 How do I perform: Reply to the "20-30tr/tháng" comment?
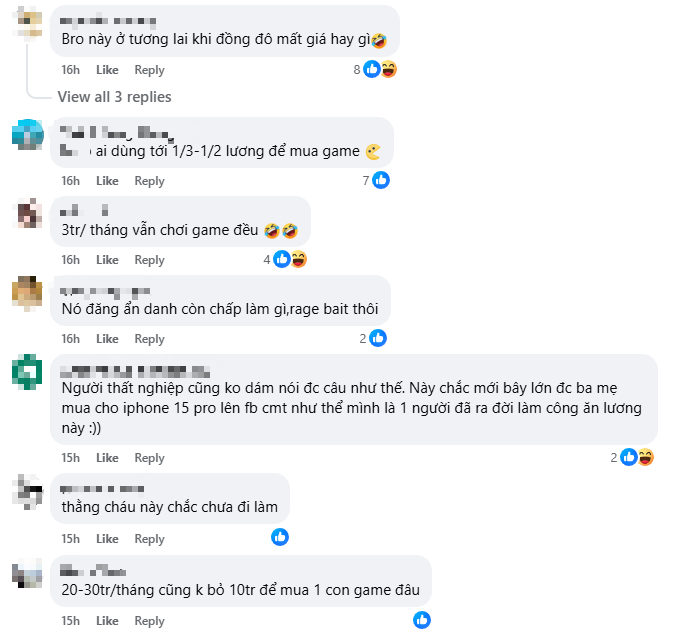(x=149, y=621)
